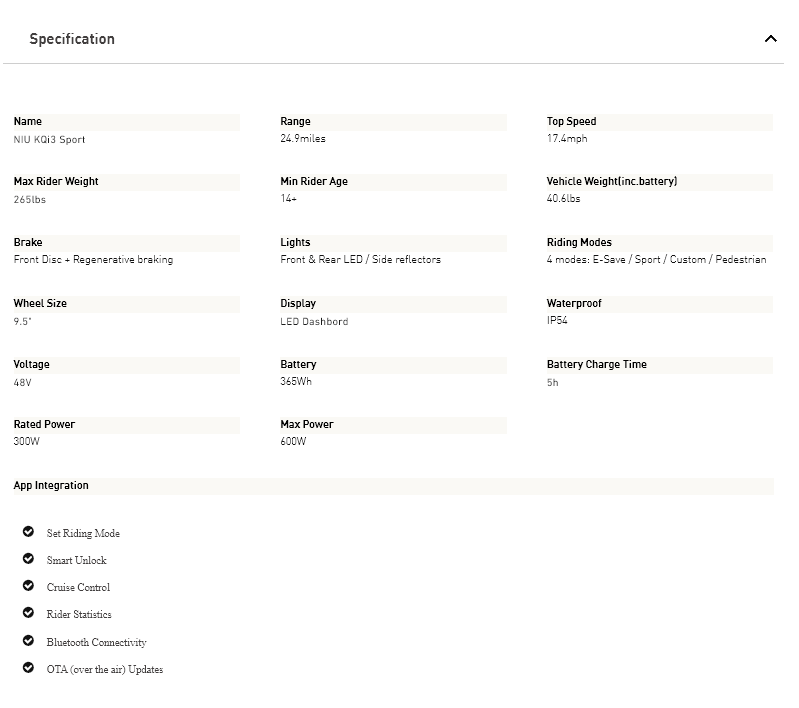Select the display value 'LED Dashbord'
The image size is (799, 708).
314,322
